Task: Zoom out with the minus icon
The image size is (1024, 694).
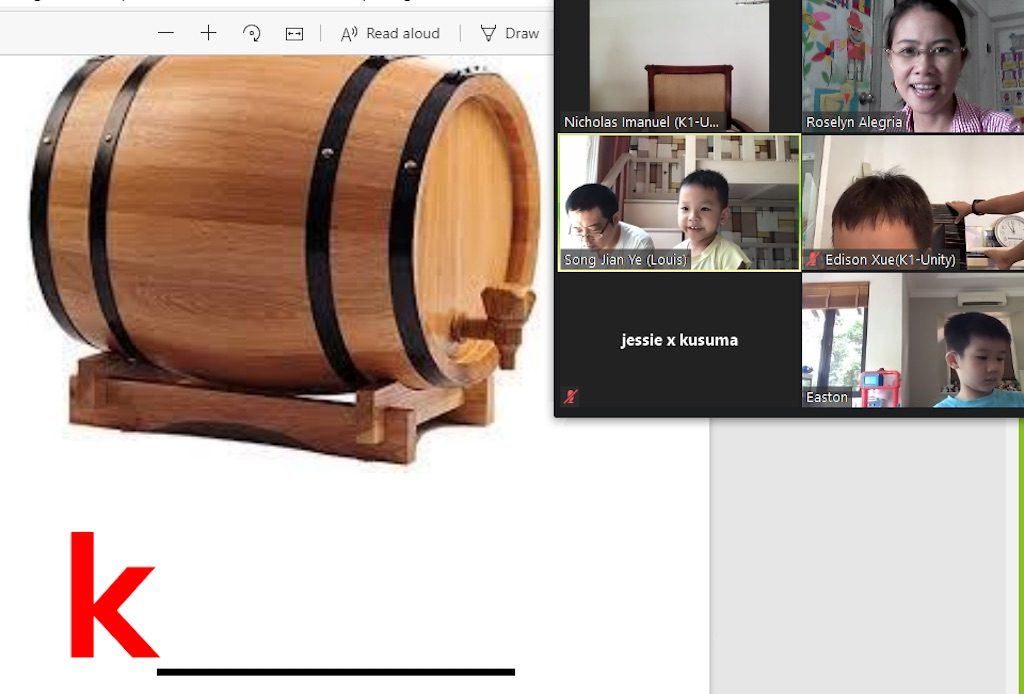Action: pos(166,33)
